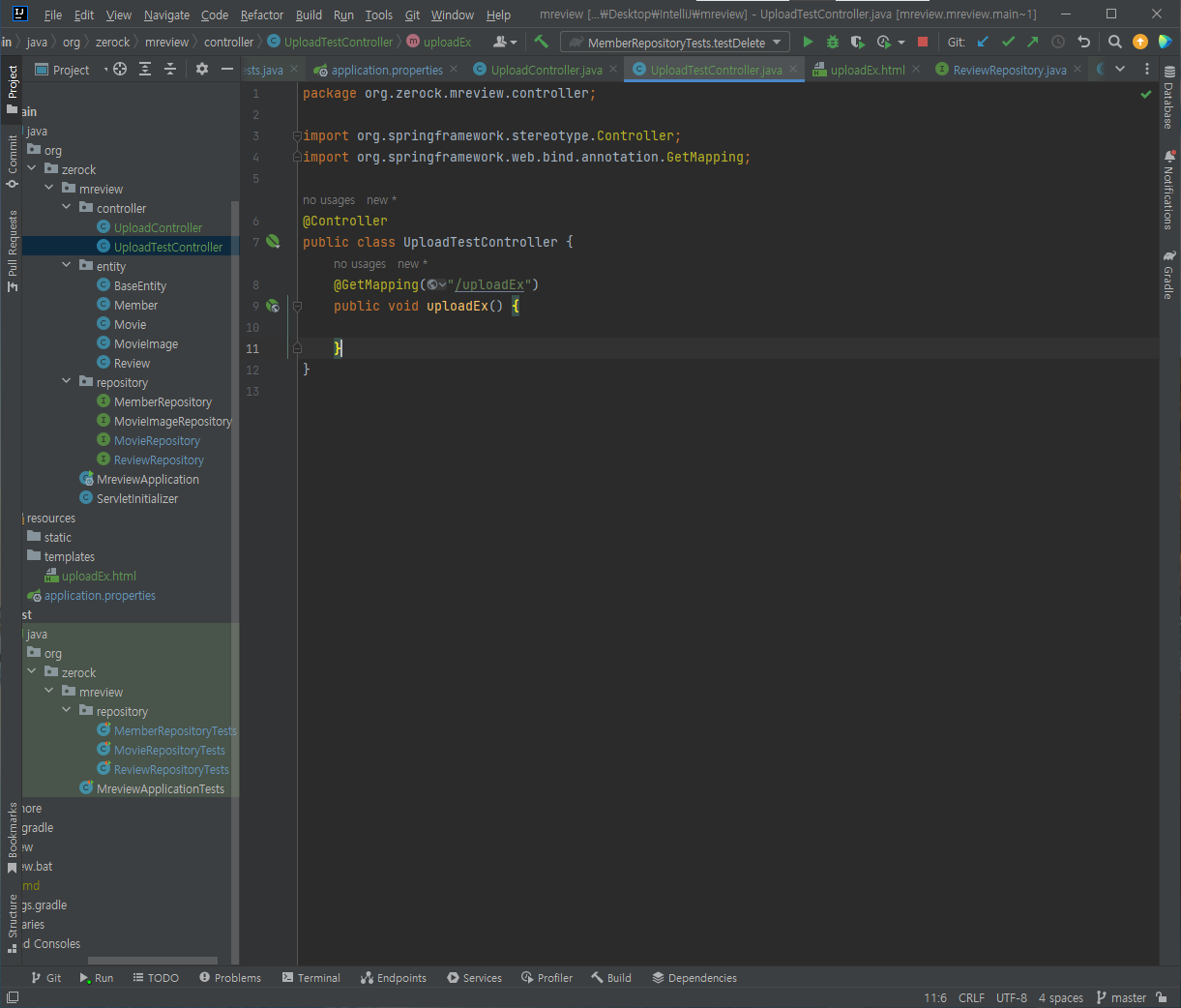Collapse the main mreview package node
Screen dimensions: 1181x1008
pos(49,188)
